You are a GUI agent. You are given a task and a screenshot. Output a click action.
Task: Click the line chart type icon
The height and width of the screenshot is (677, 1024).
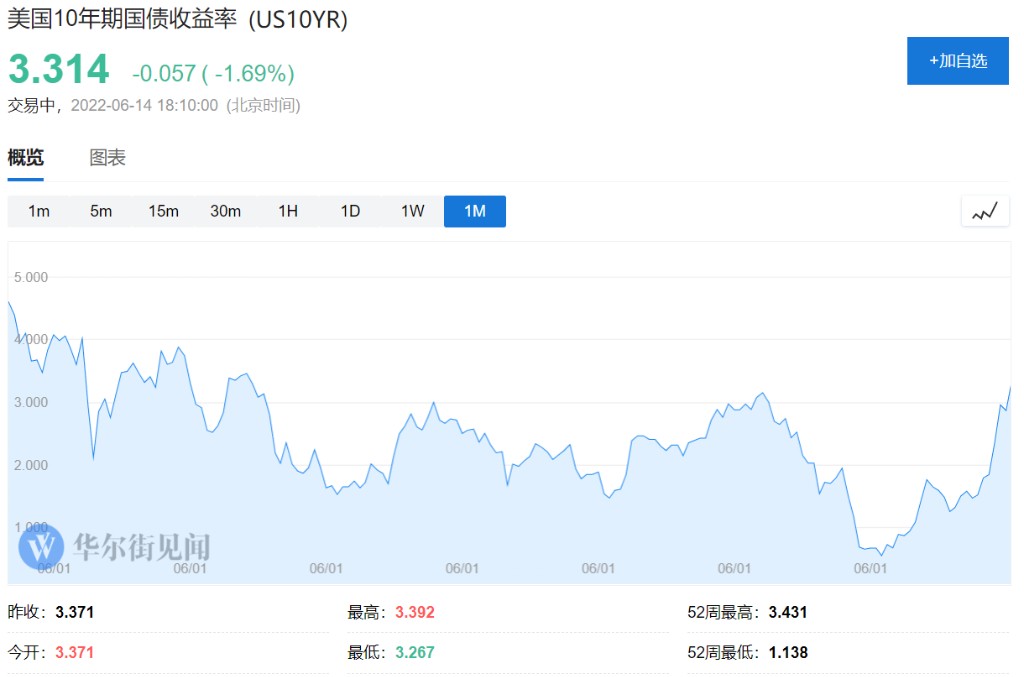(x=985, y=211)
